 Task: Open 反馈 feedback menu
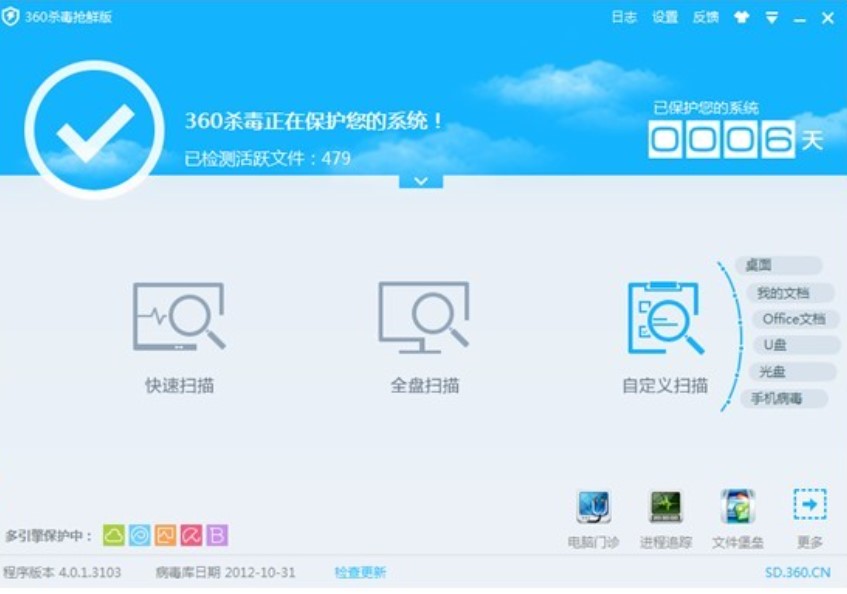pos(705,17)
